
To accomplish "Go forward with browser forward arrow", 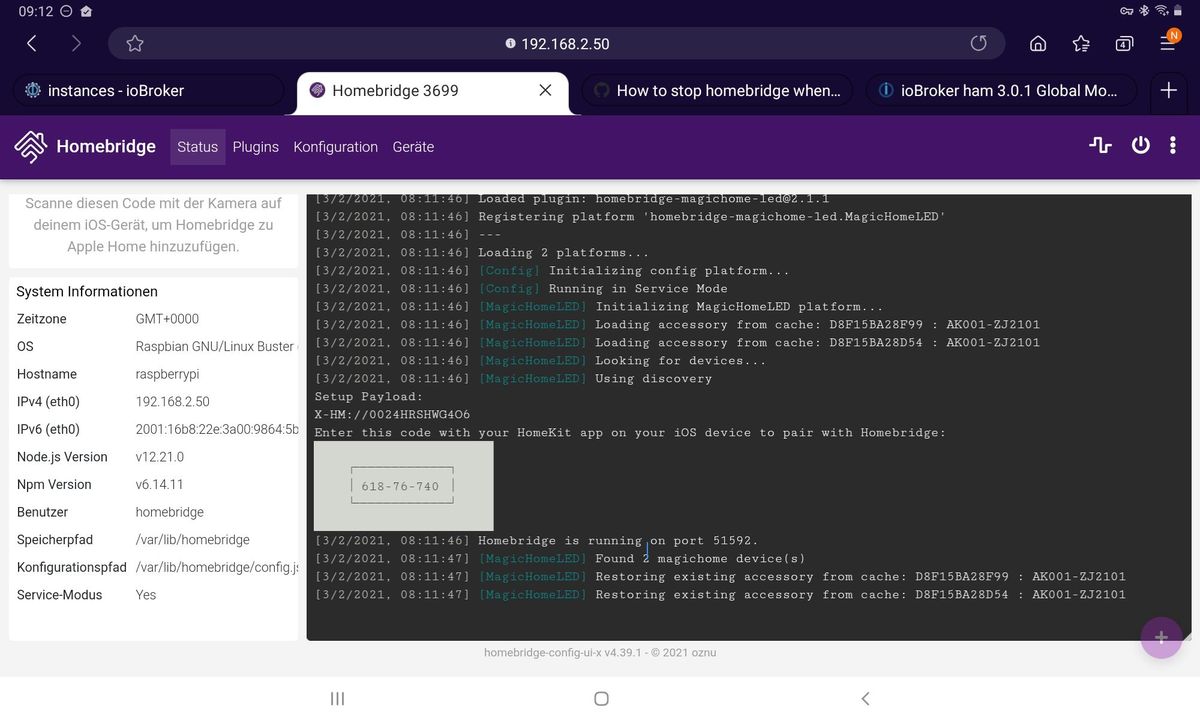I will (77, 43).
